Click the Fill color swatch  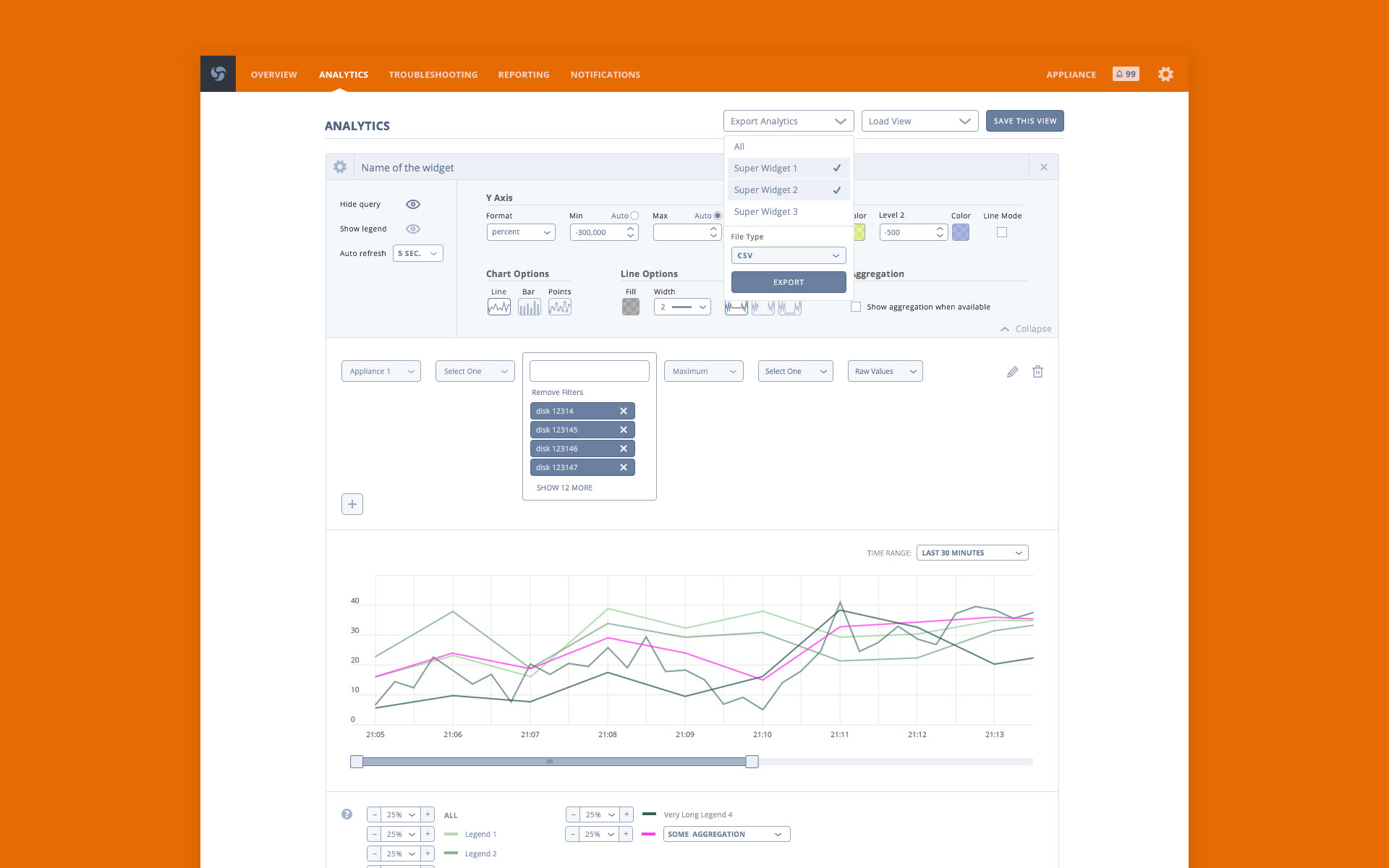(630, 307)
